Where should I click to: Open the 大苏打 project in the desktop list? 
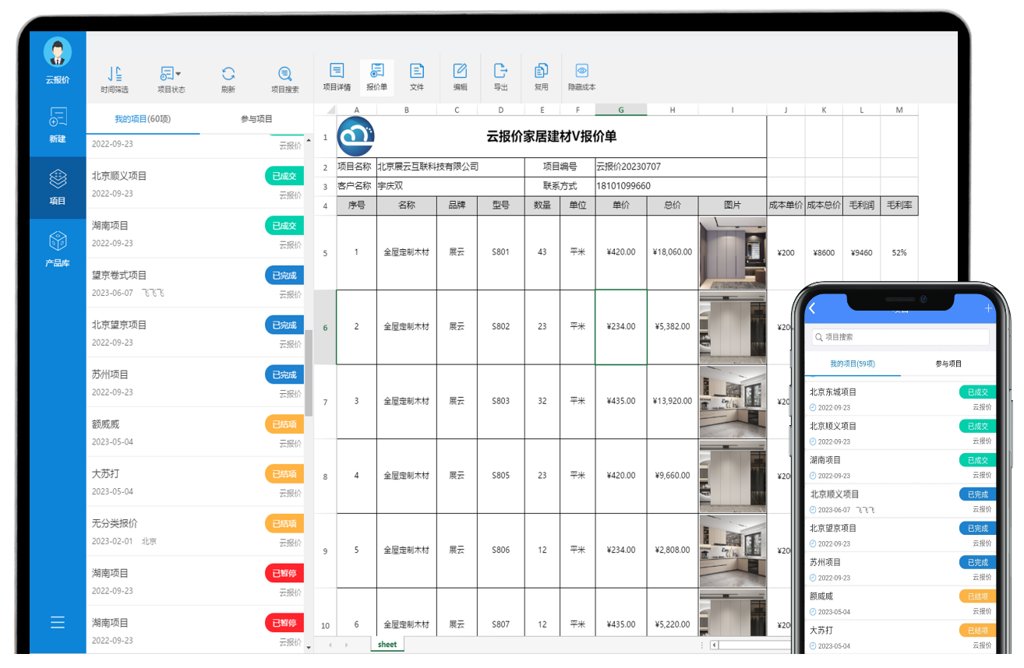pos(195,482)
